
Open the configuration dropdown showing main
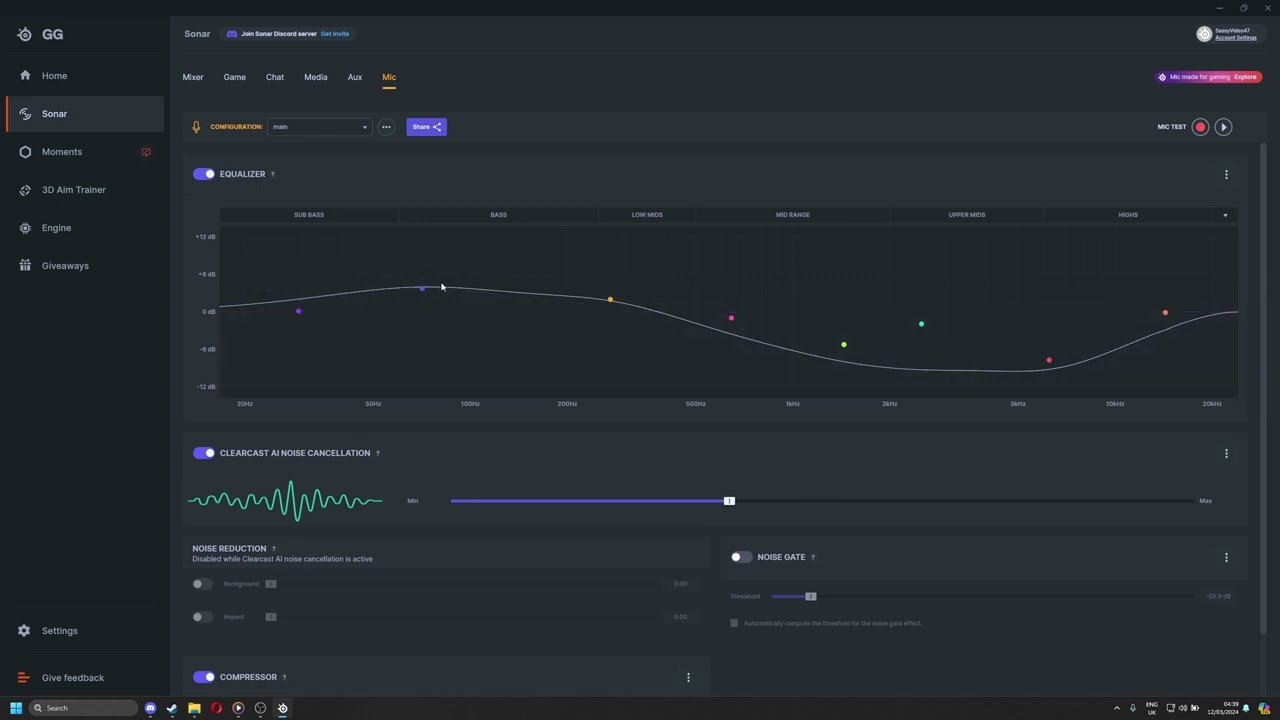320,127
